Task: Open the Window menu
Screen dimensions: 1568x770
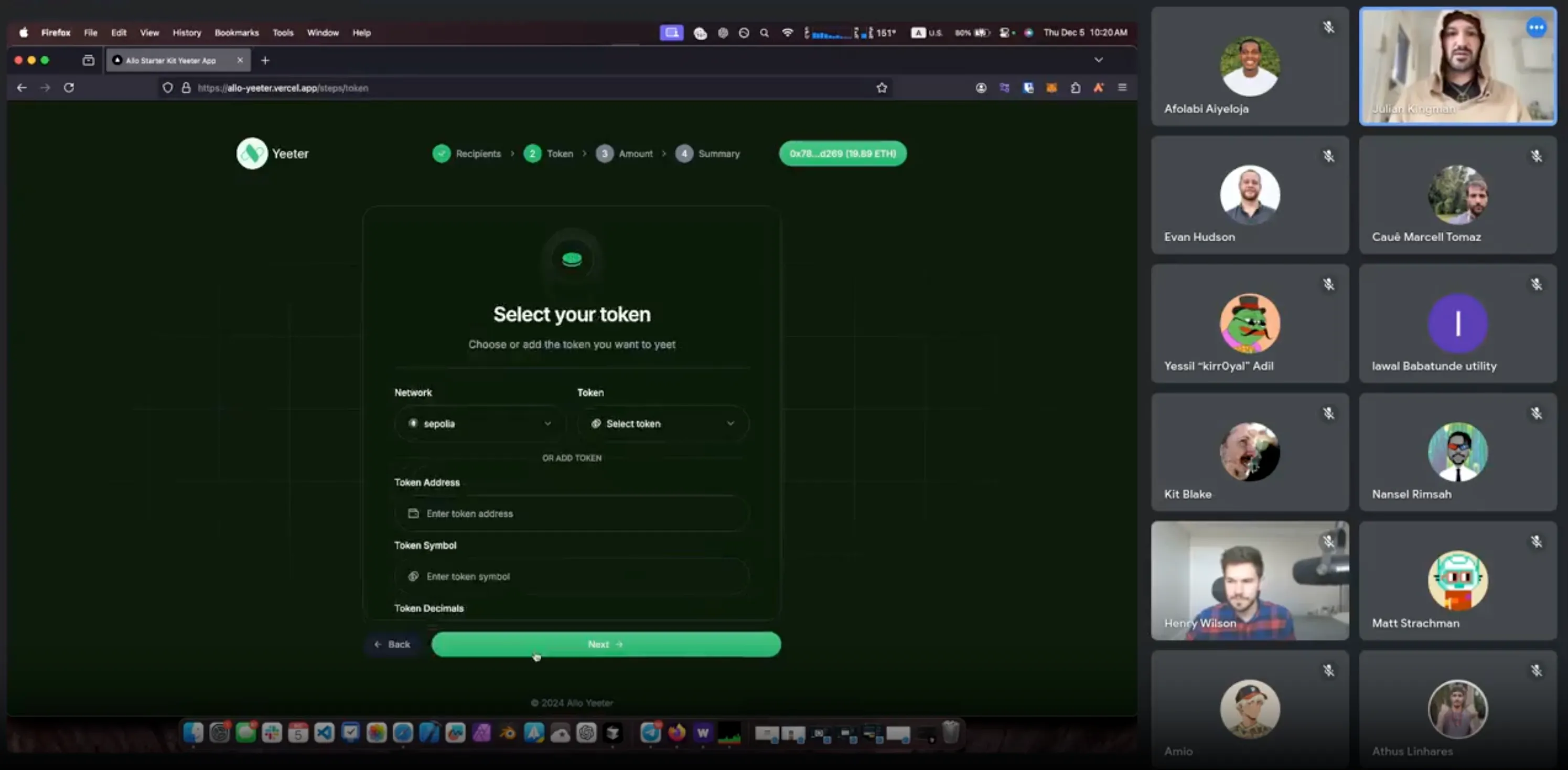Action: click(323, 33)
